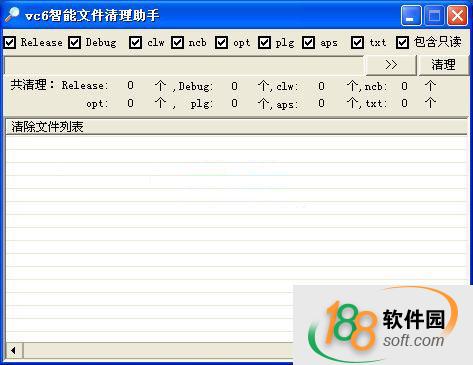The height and width of the screenshot is (365, 473).
Task: Toggle the plg checkbox
Action: (x=264, y=43)
